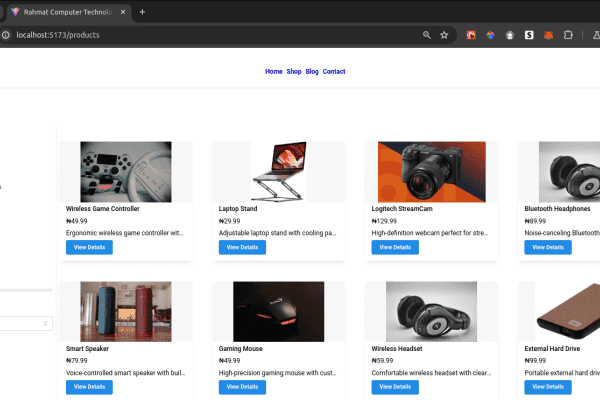The width and height of the screenshot is (600, 400).
Task: Click the Gaming Mouse product image
Action: pos(279,312)
